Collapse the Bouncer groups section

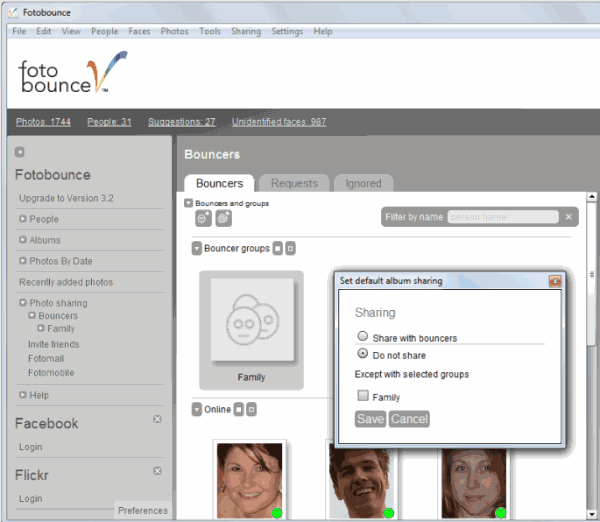click(x=197, y=249)
